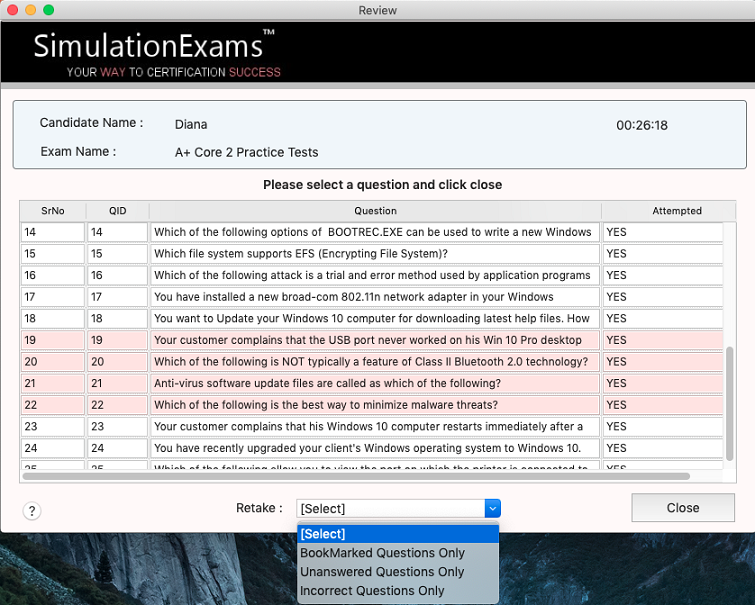Image resolution: width=755 pixels, height=605 pixels.
Task: Click exam name A+ Core 2 Practice Tests
Action: (246, 152)
